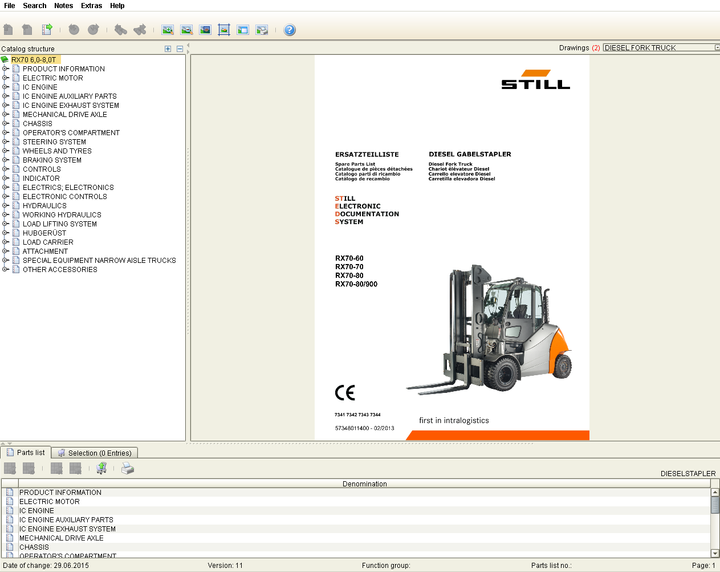Select MECHANICAL DRIVE AXLE row in parts list

pyautogui.click(x=355, y=538)
